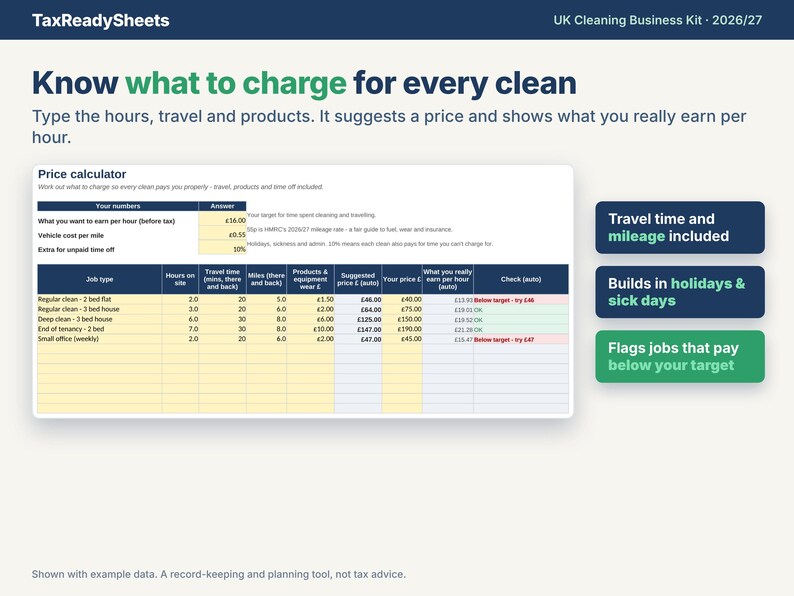Click the £21.28 real hourly earnings value
Viewport: 794px width, 596px height.
(x=448, y=329)
